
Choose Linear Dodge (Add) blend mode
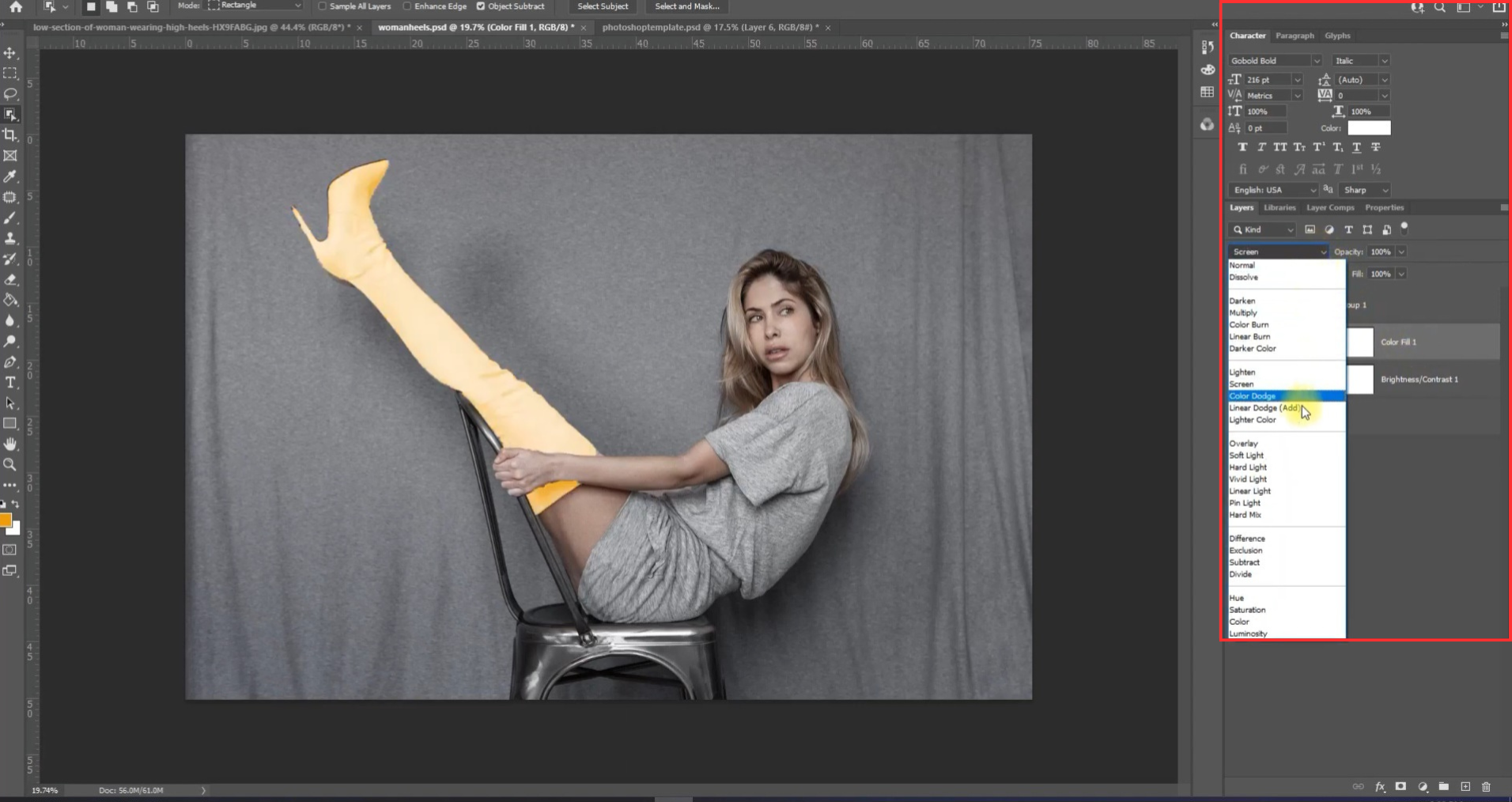[x=1264, y=408]
